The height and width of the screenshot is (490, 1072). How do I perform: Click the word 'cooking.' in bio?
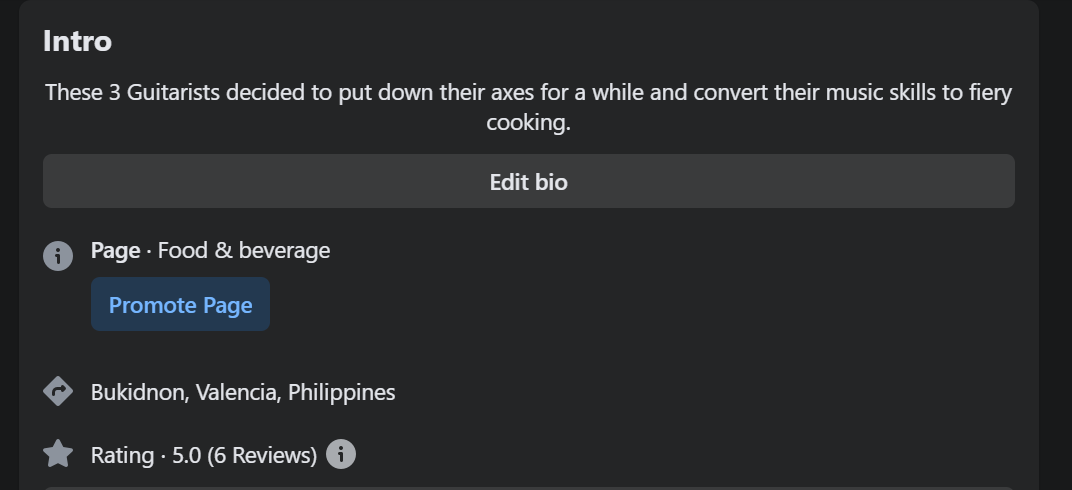[528, 122]
